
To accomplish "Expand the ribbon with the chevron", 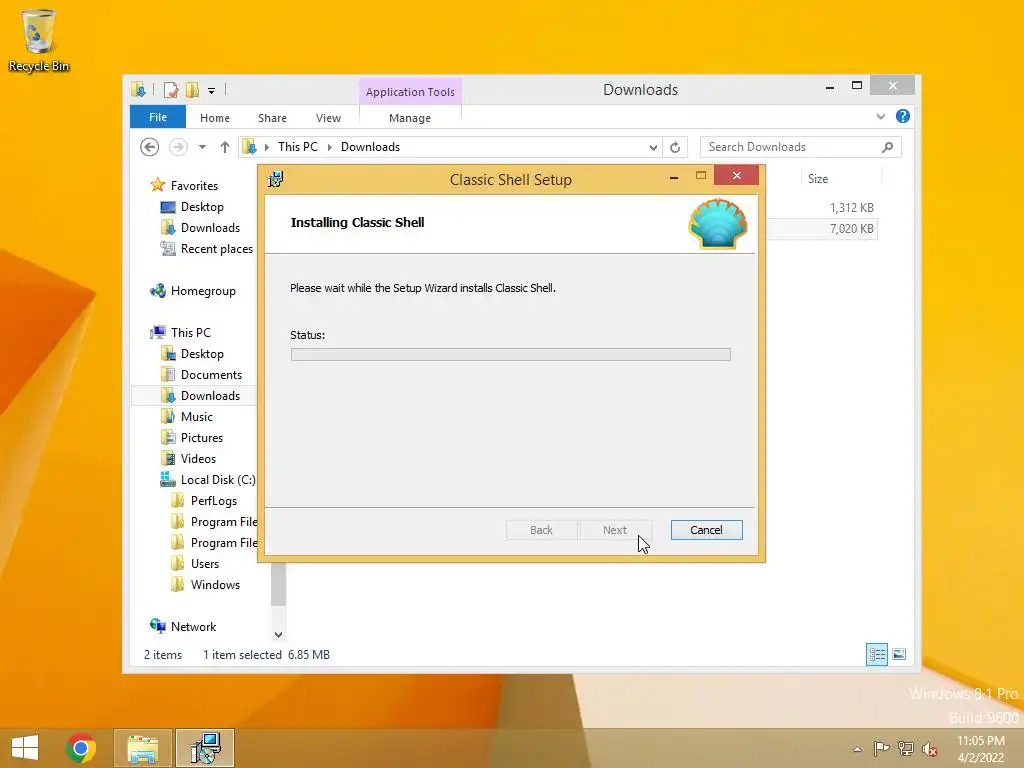I will pyautogui.click(x=880, y=116).
